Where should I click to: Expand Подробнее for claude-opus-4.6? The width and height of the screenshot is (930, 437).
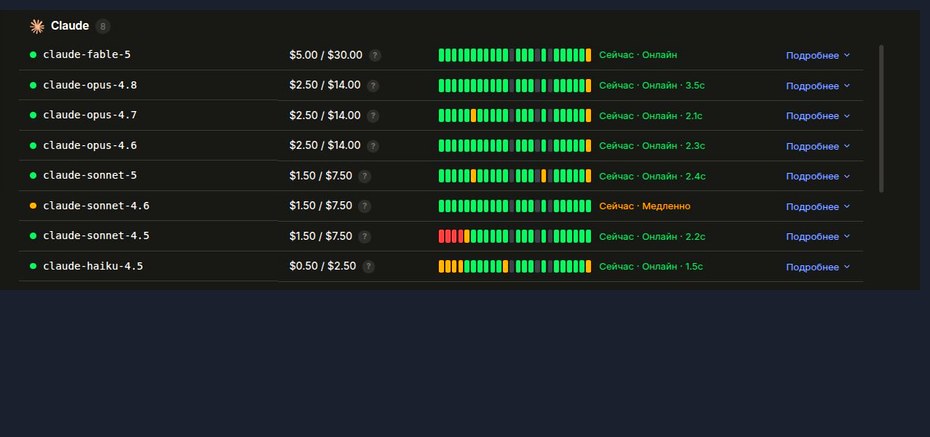818,146
